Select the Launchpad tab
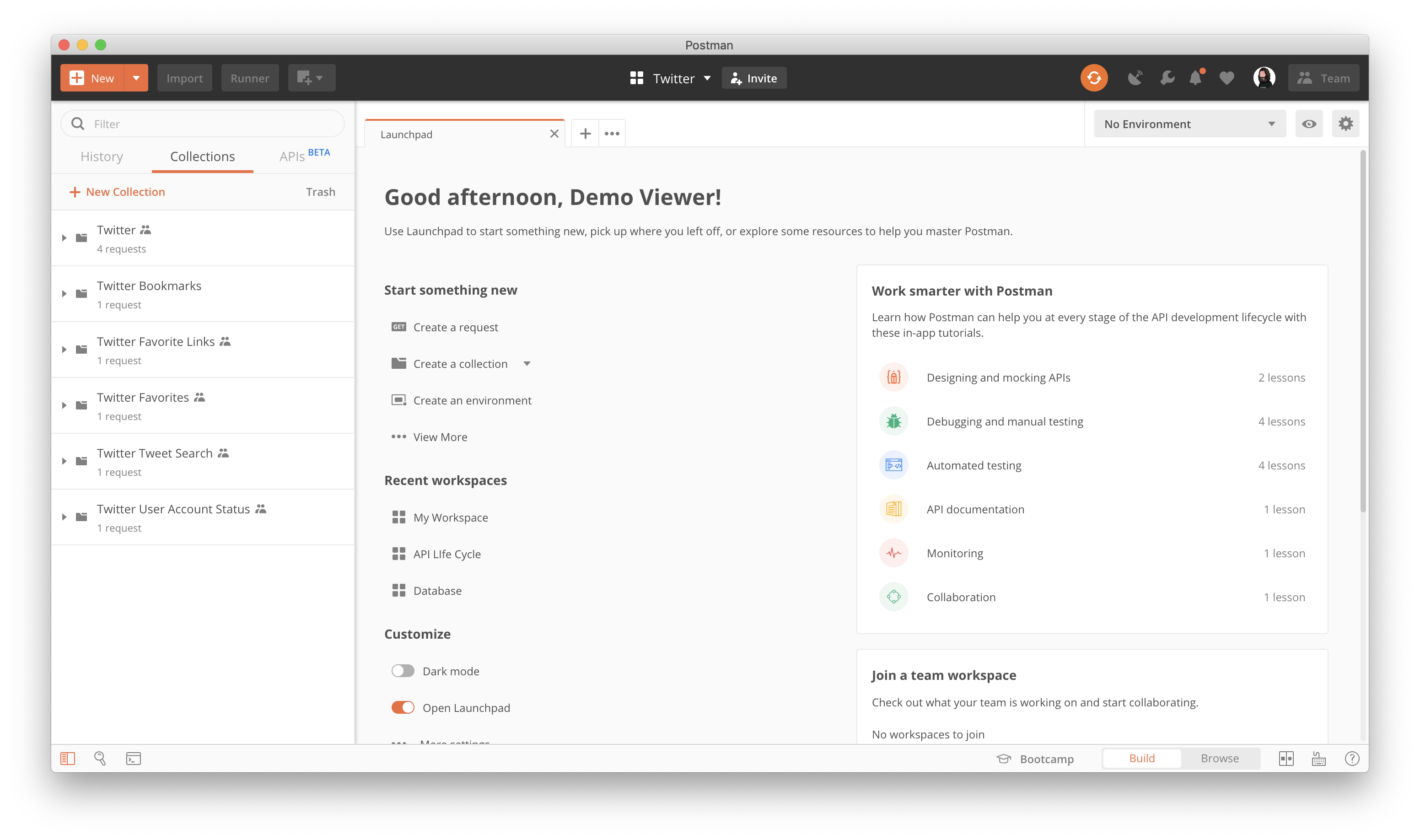This screenshot has width=1420, height=840. coord(464,134)
